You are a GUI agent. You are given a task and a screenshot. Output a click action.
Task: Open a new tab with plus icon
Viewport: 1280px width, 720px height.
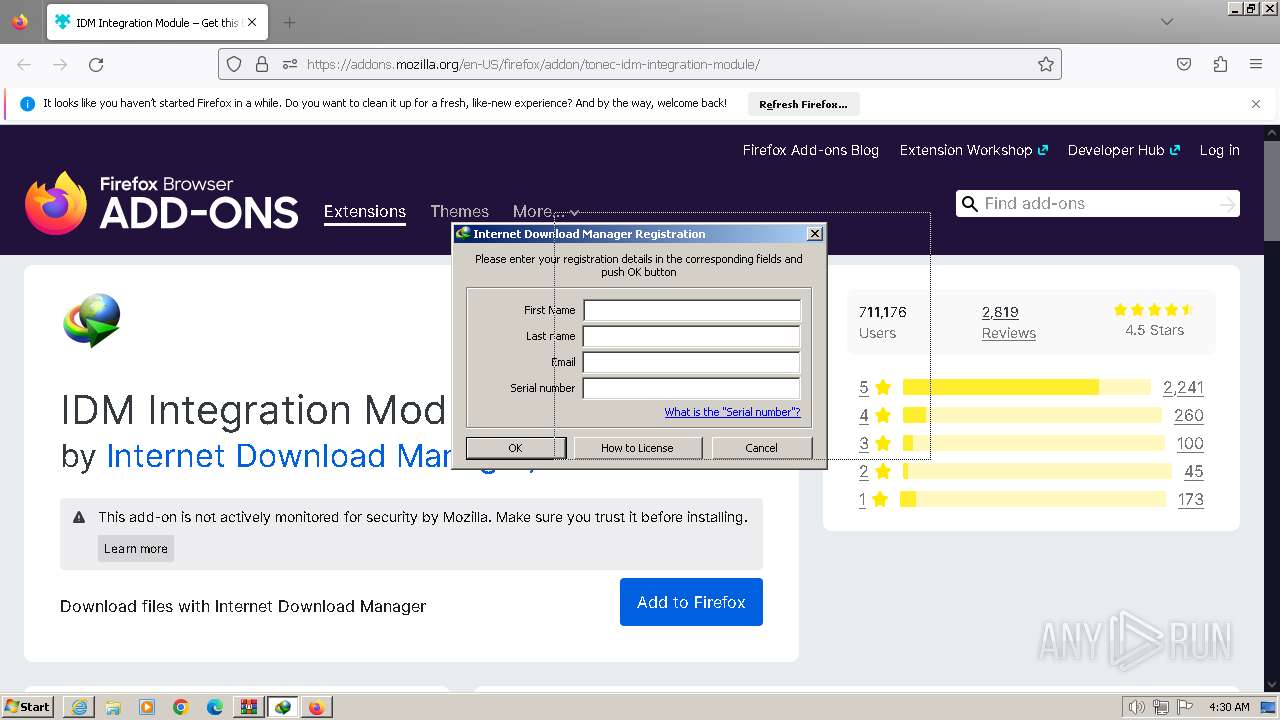[289, 22]
